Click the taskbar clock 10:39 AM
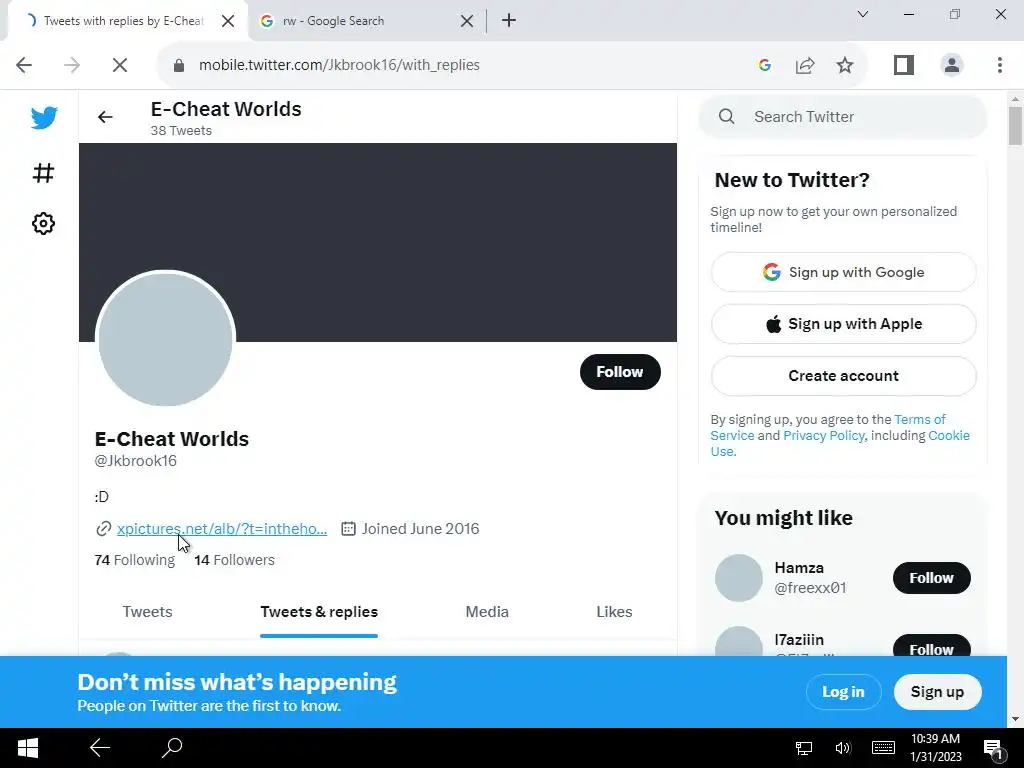The width and height of the screenshot is (1024, 768). pos(935,739)
